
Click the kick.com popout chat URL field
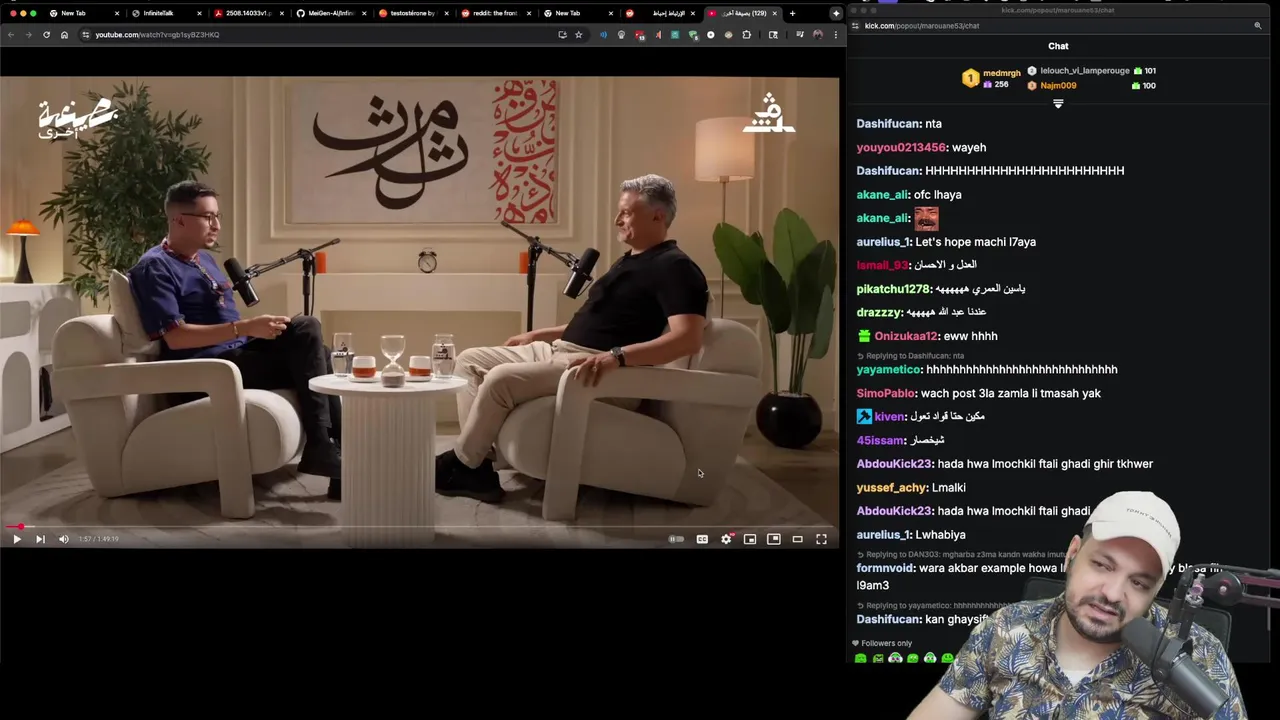click(x=922, y=26)
